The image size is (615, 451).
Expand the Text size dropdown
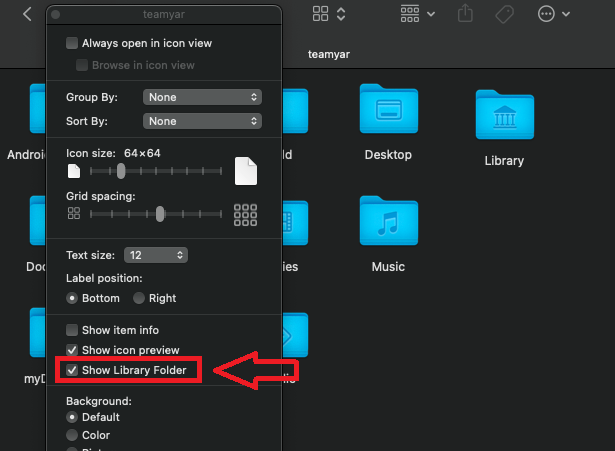pos(155,255)
